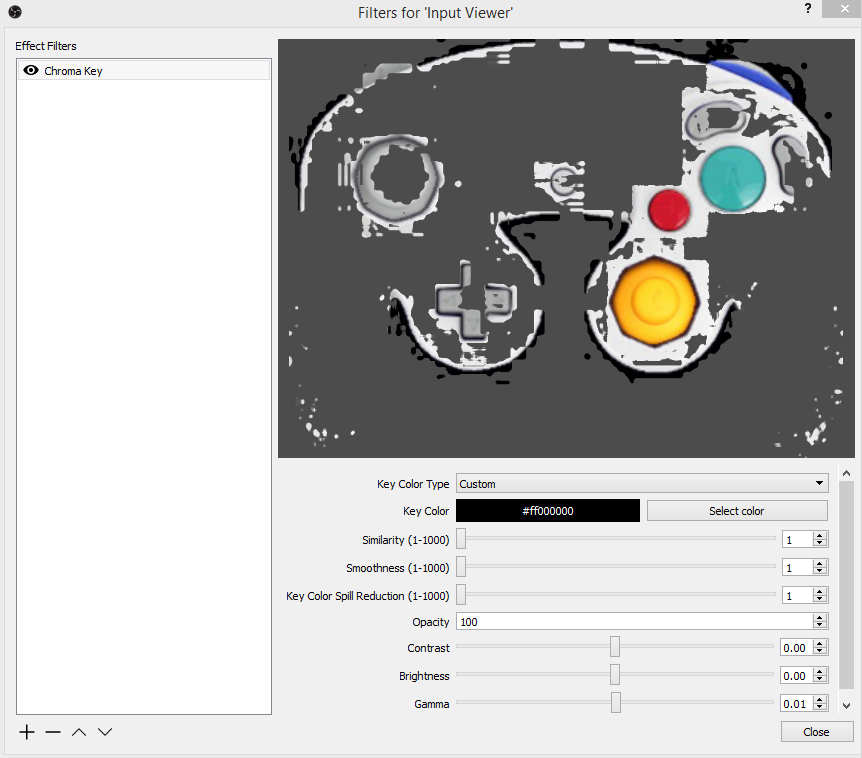Select the Chroma Key filter row

144,70
